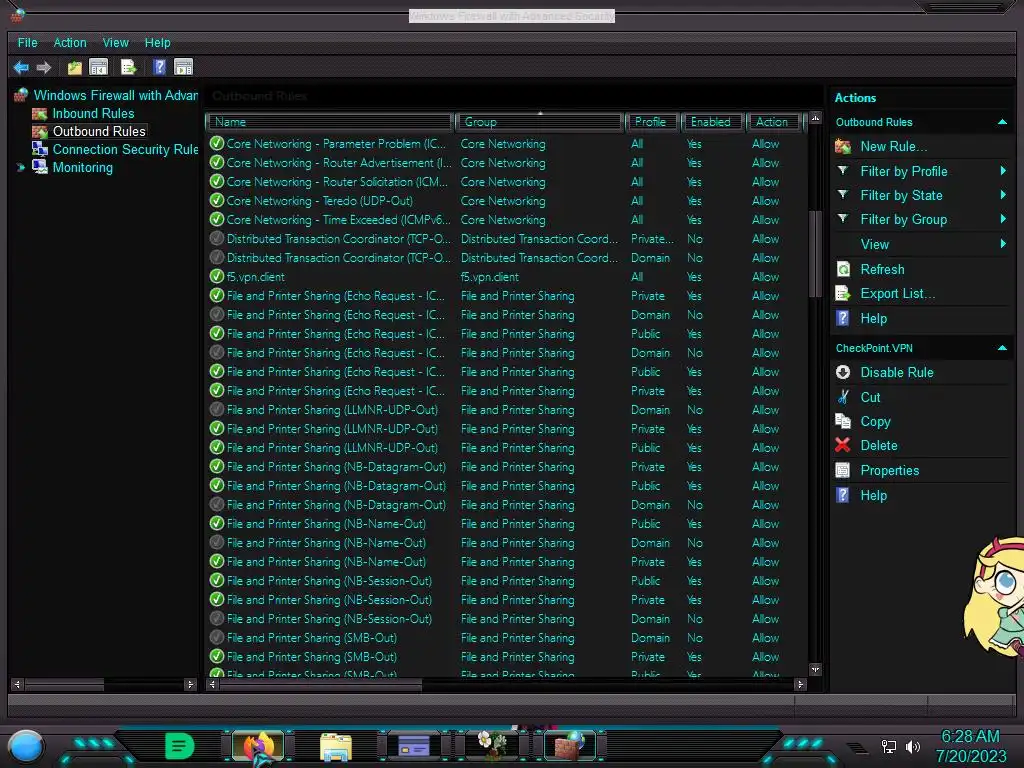Click Disable Rule action
1024x768 pixels.
point(897,372)
